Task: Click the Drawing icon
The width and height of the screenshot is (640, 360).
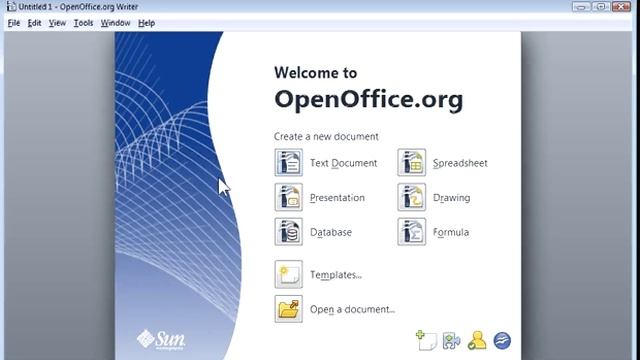Action: coord(411,197)
